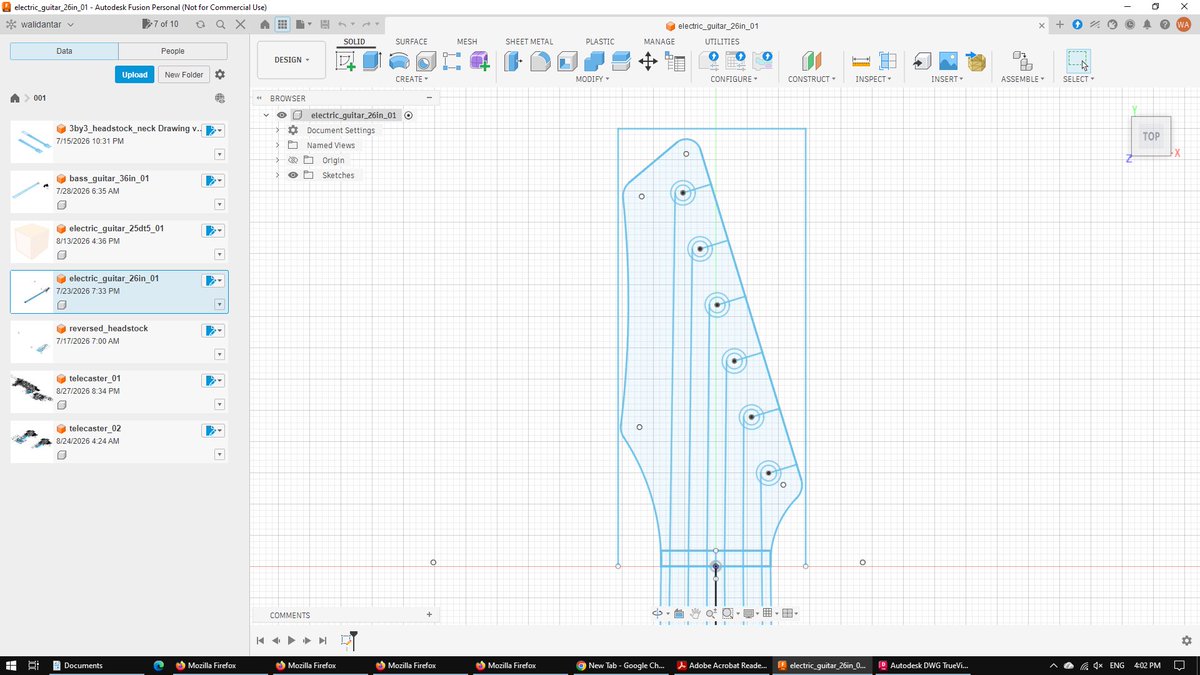Switch to UTILITIES tab
The image size is (1200, 675).
click(722, 41)
